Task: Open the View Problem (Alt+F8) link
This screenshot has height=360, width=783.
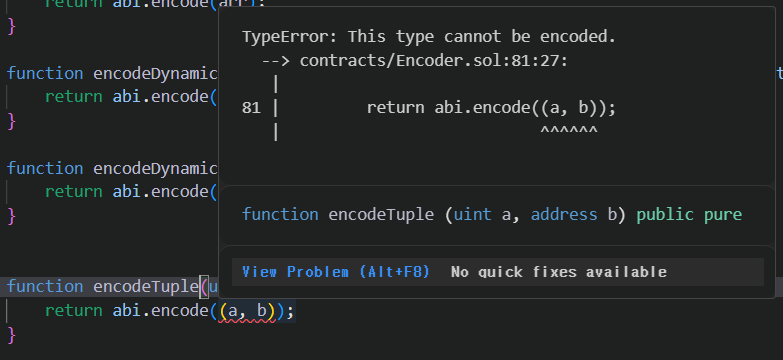Action: click(x=336, y=272)
